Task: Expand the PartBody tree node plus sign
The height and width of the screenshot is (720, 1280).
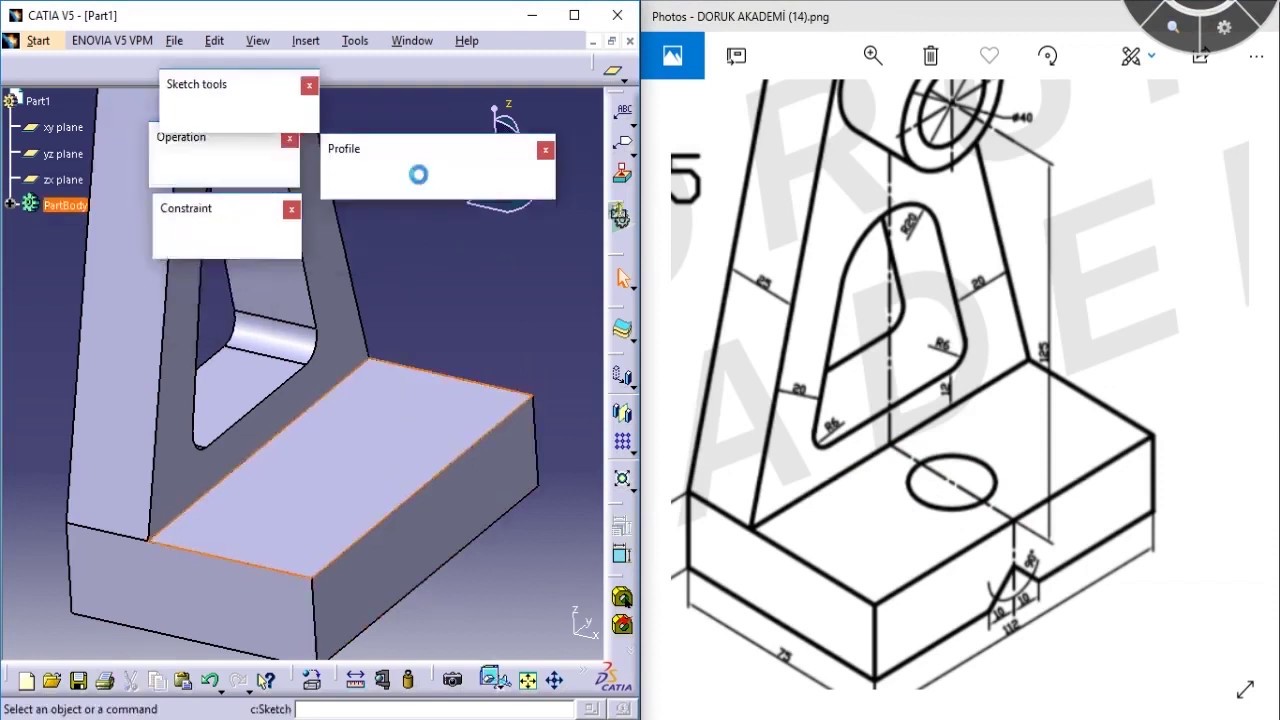Action: pos(11,204)
